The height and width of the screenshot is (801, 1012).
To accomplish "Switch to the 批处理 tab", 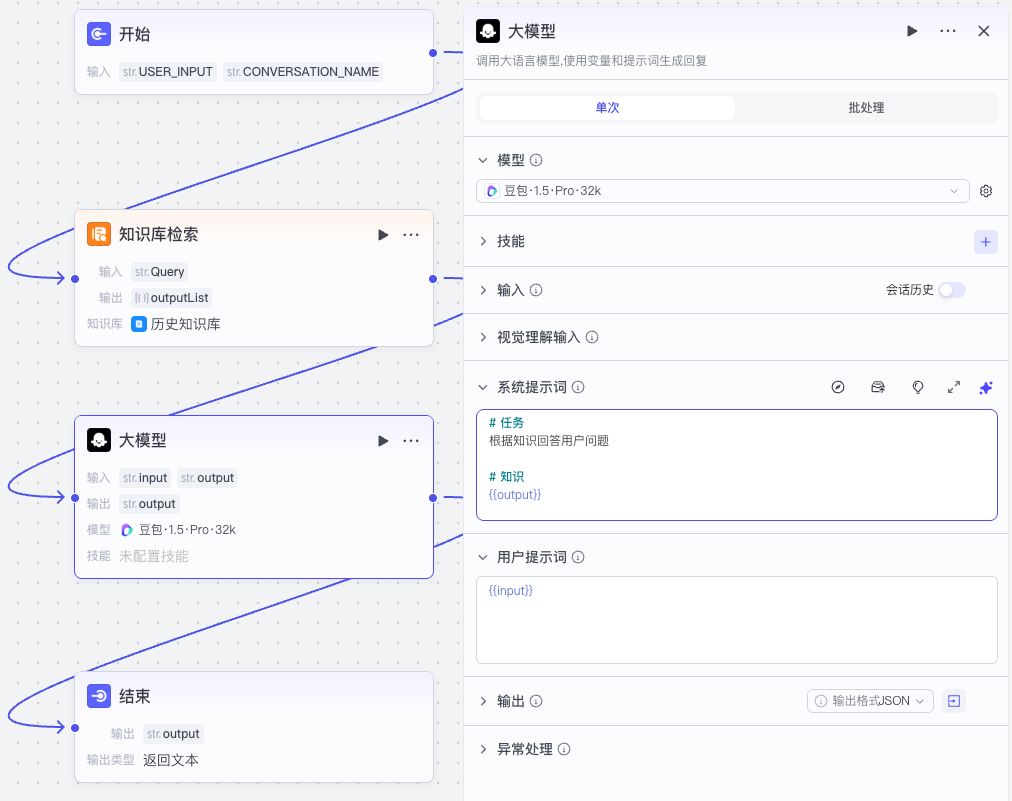I will click(866, 107).
